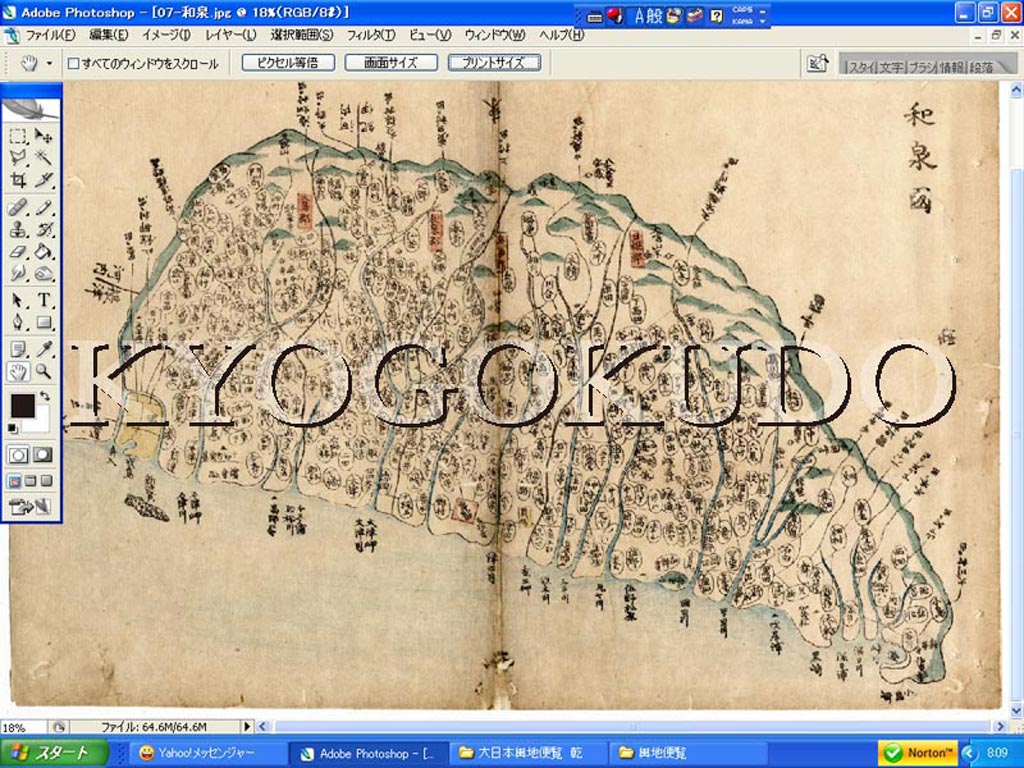Select the Slice tool
This screenshot has height=768, width=1024.
tap(44, 180)
